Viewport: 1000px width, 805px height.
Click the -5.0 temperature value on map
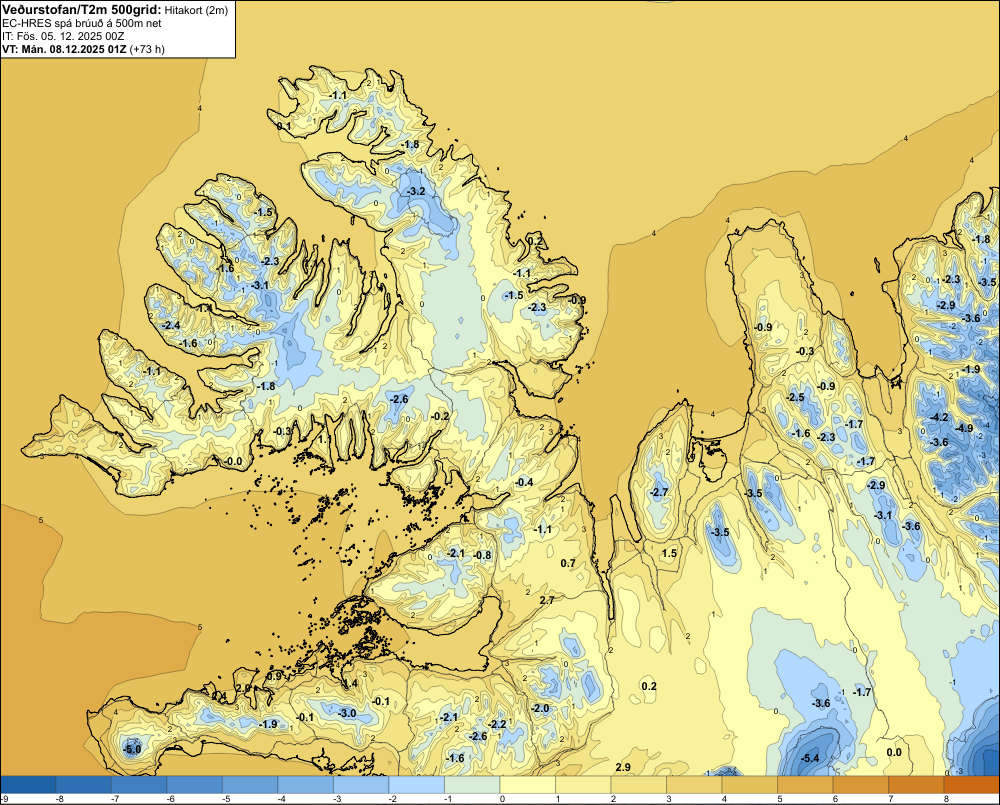click(x=132, y=750)
